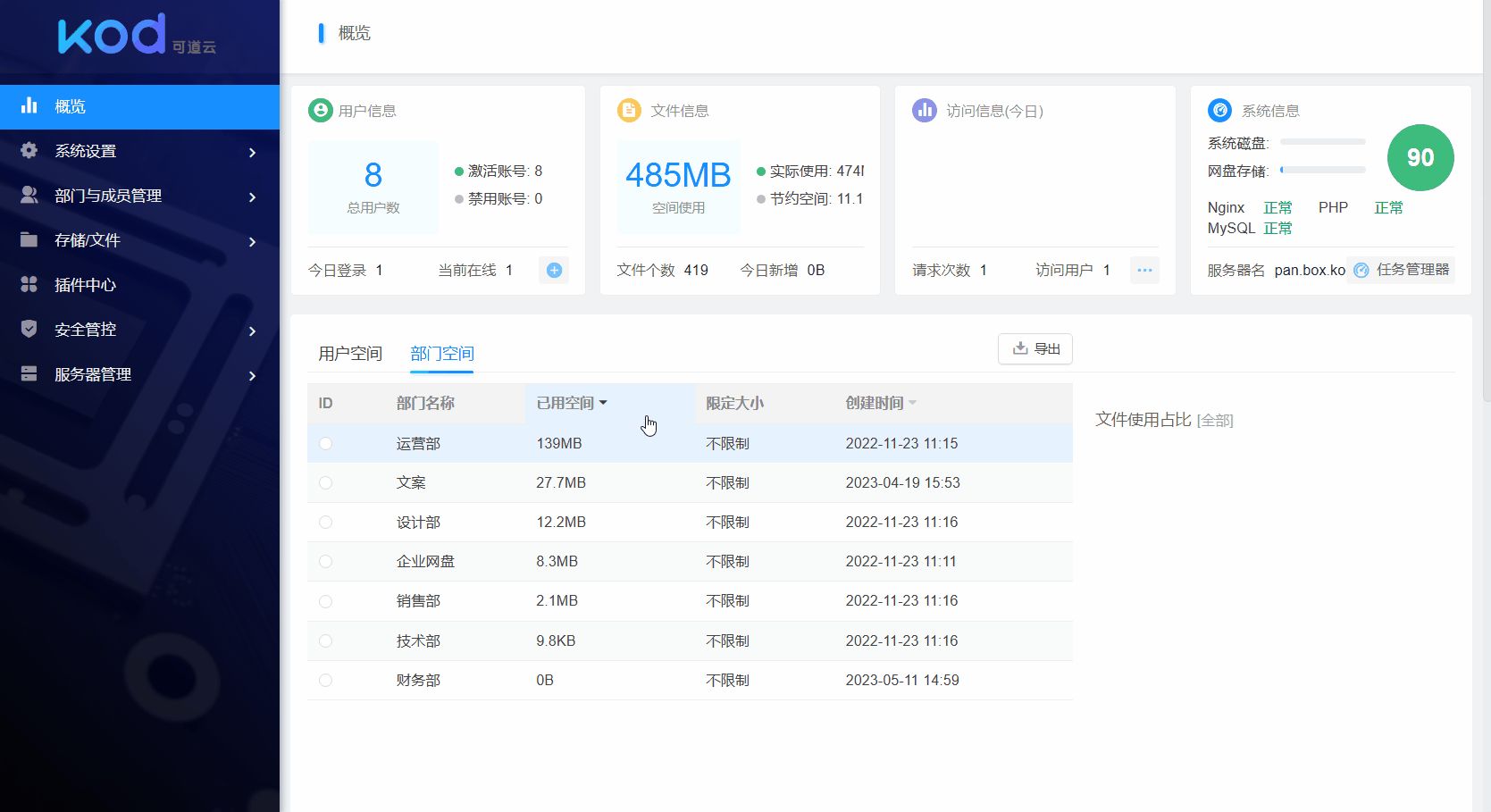The width and height of the screenshot is (1491, 812).
Task: Click the plugin center icon
Action: coord(29,284)
